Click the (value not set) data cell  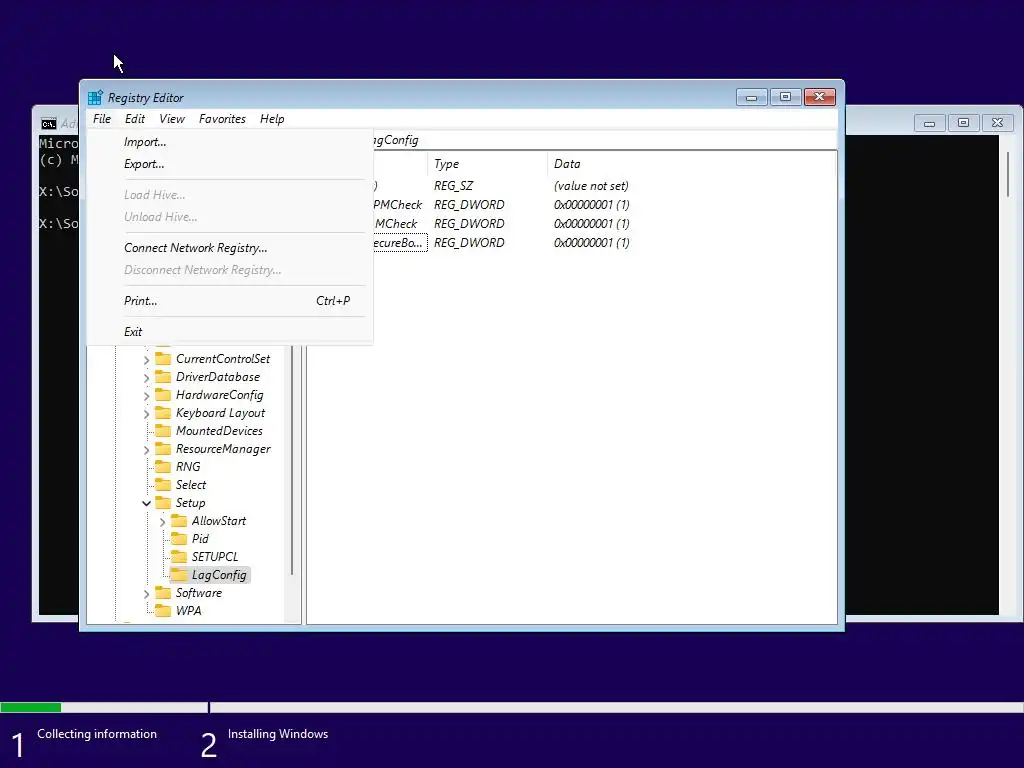tap(591, 185)
